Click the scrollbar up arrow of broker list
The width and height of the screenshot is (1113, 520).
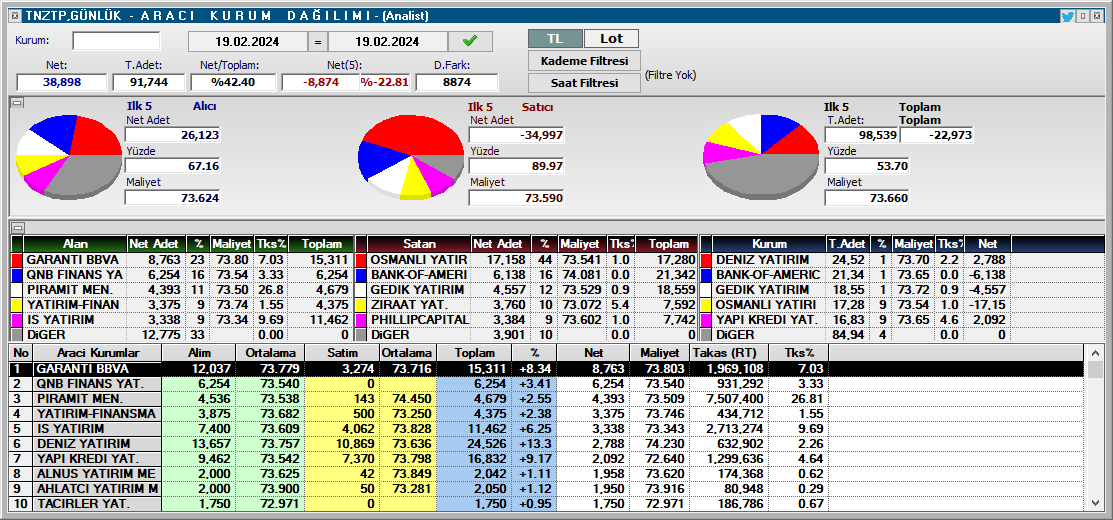(x=1096, y=351)
